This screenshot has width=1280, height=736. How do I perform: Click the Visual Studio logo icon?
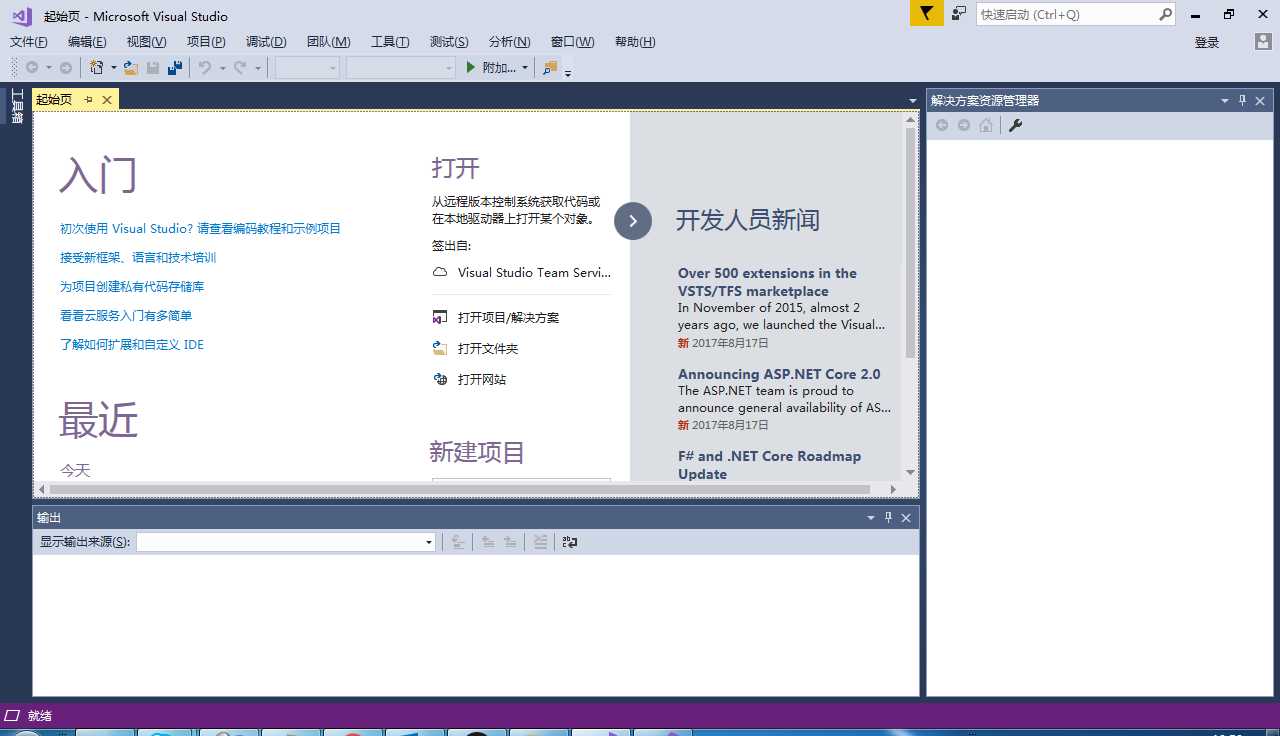22,15
